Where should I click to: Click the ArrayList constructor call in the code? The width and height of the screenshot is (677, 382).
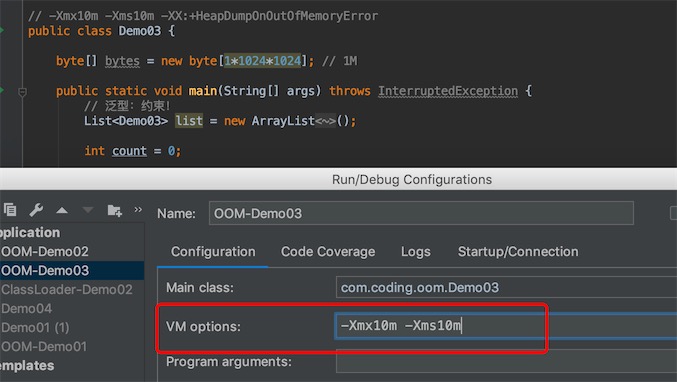pos(283,121)
